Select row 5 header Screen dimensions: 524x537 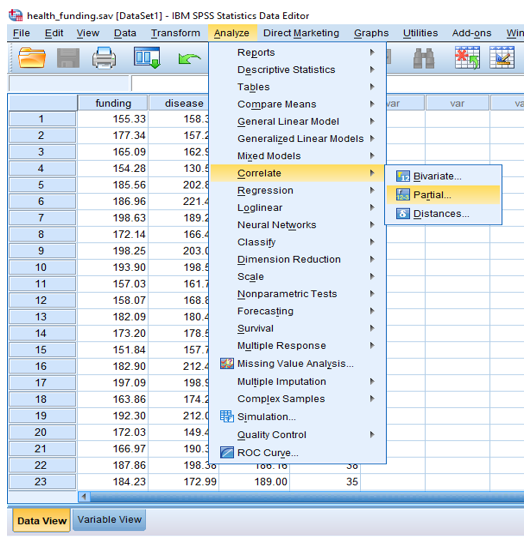42,185
